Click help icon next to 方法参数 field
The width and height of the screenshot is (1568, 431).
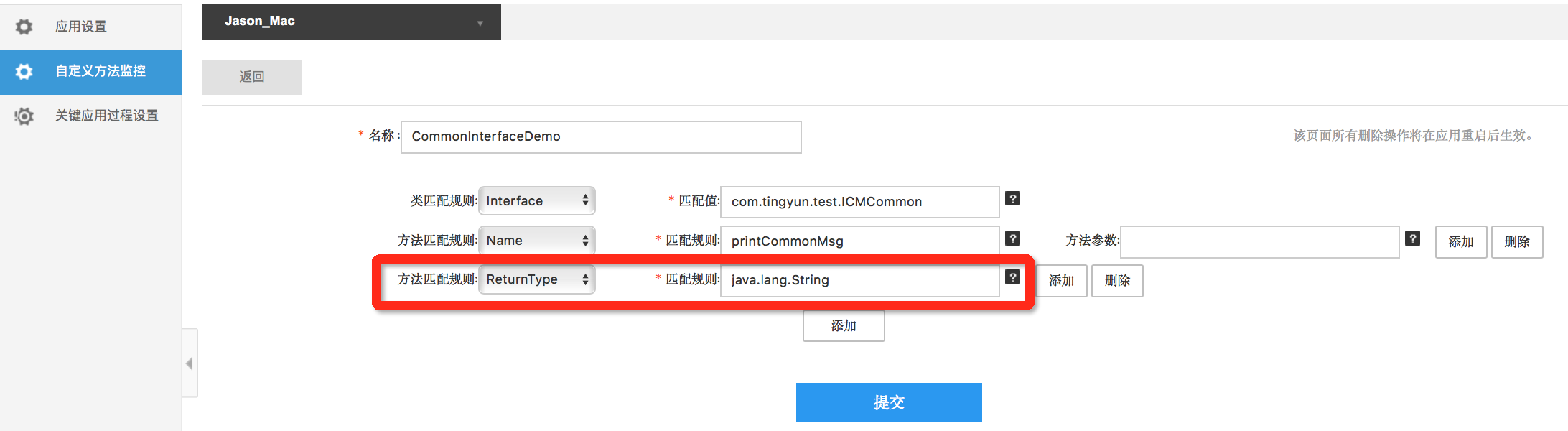[1412, 238]
